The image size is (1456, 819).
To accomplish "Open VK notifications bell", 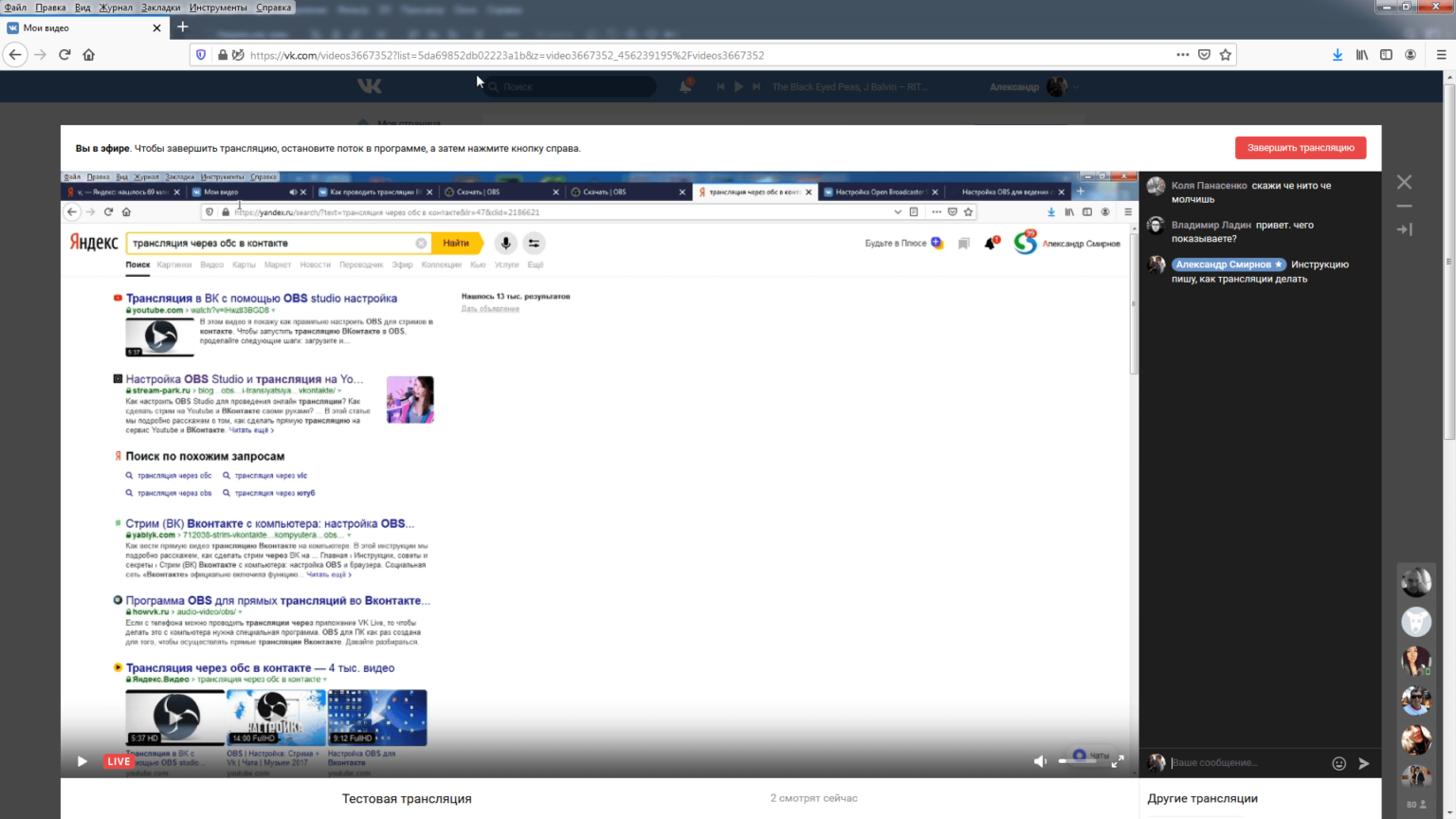I will click(685, 86).
